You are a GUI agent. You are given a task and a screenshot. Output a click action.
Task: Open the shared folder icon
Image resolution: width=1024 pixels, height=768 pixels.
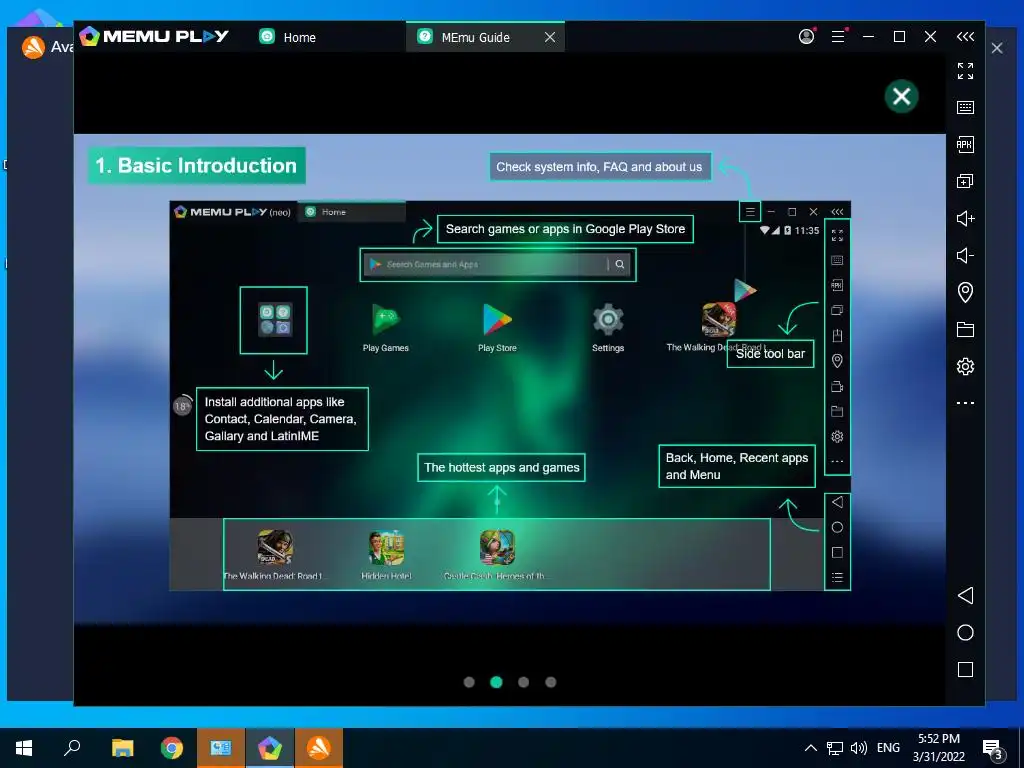(965, 329)
